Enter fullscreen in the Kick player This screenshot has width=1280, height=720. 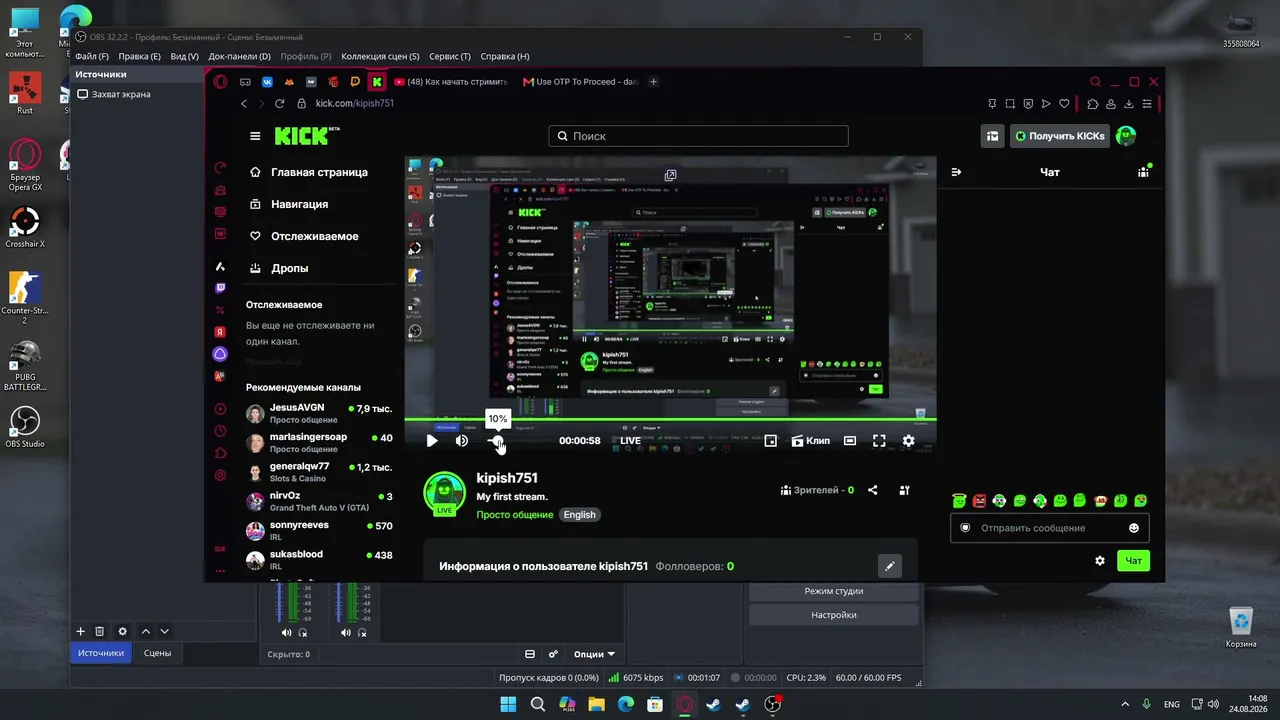click(879, 440)
